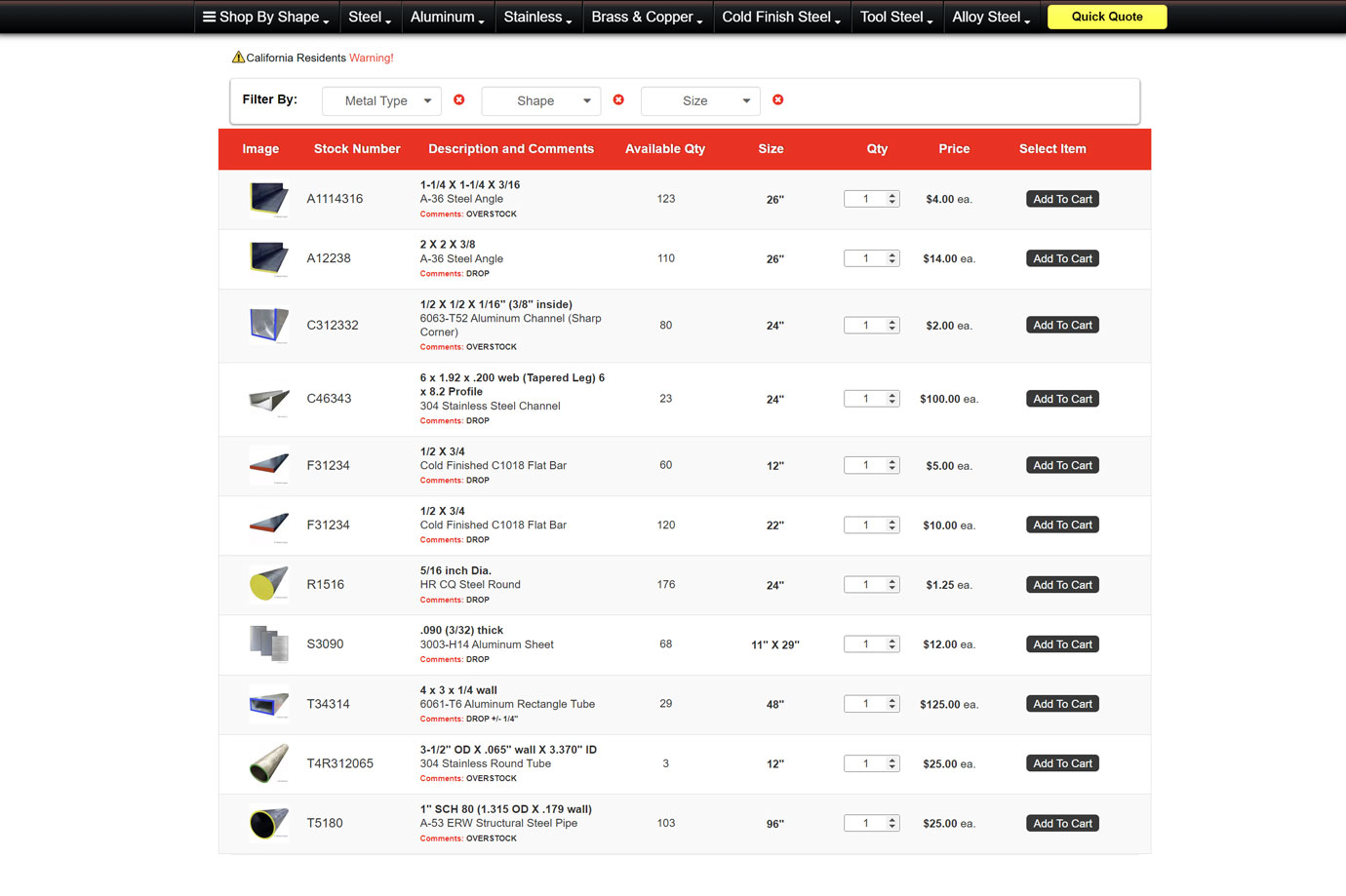Adjust quantity stepper for A1114316
1346x896 pixels.
pyautogui.click(x=892, y=199)
